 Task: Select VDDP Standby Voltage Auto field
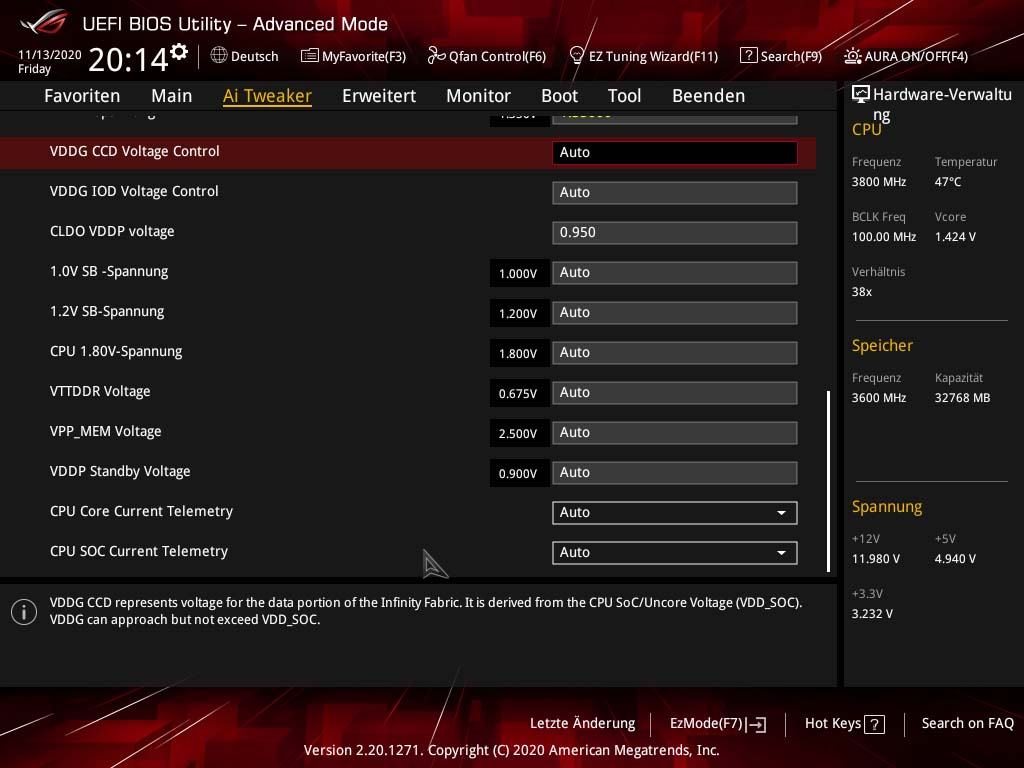675,473
